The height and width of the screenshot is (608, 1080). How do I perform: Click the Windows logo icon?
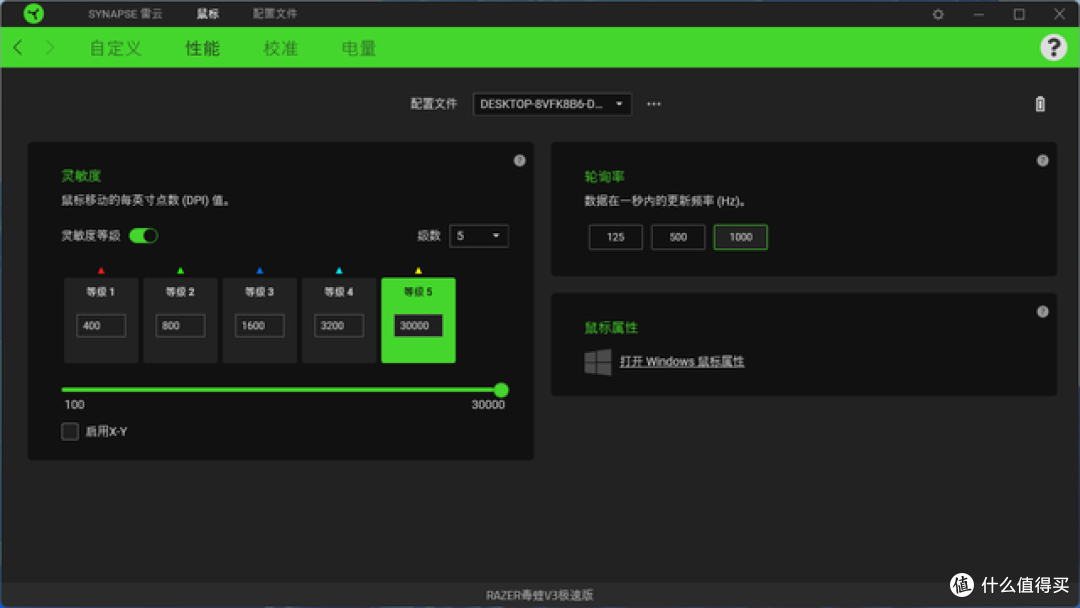tap(597, 361)
